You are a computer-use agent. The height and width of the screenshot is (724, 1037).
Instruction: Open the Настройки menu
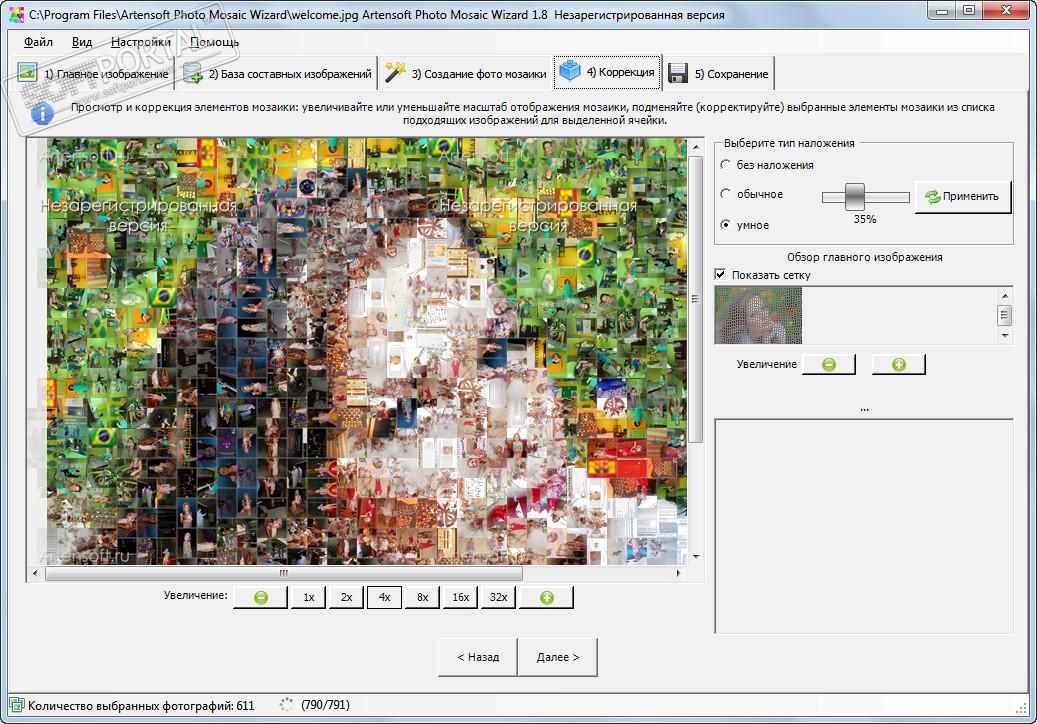[x=141, y=42]
